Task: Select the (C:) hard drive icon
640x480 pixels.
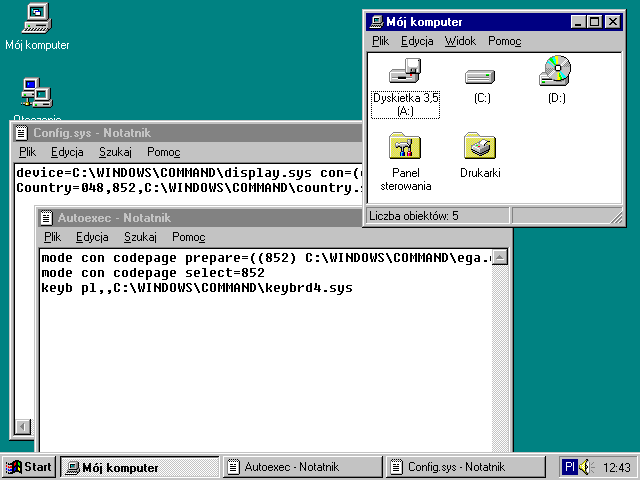Action: point(480,76)
